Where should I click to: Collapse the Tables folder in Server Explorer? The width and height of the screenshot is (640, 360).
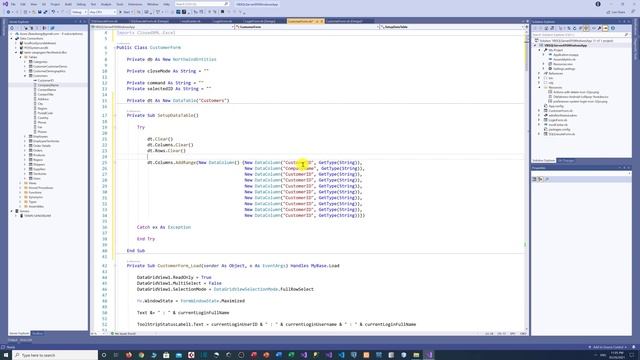21,57
